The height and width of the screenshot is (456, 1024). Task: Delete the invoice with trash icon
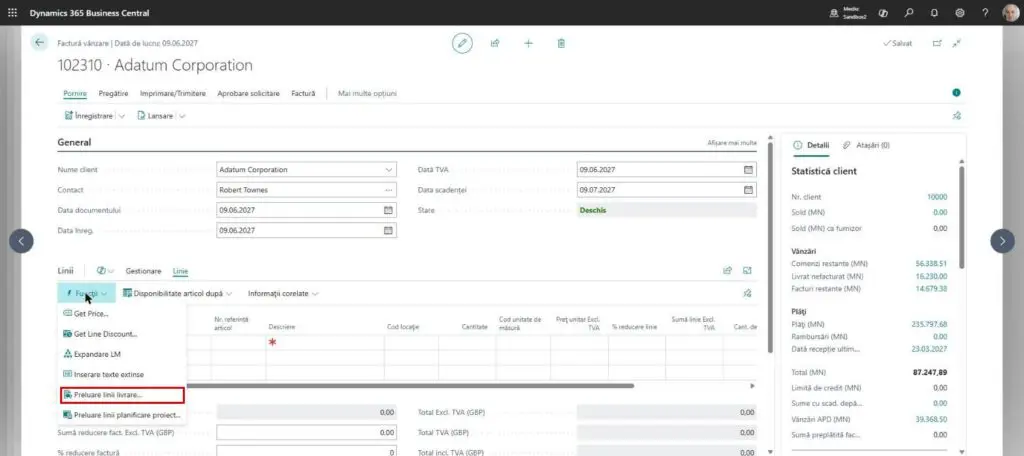pyautogui.click(x=561, y=43)
